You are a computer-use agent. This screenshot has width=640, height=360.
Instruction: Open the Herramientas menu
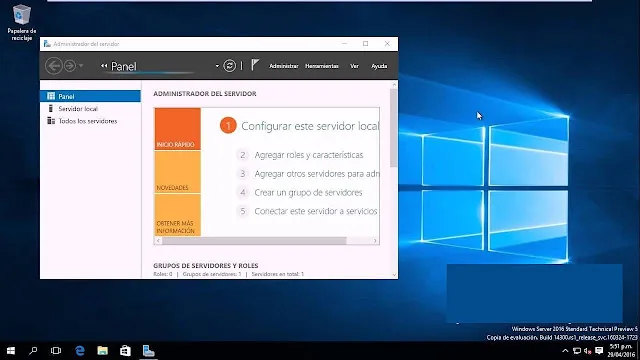tap(322, 66)
